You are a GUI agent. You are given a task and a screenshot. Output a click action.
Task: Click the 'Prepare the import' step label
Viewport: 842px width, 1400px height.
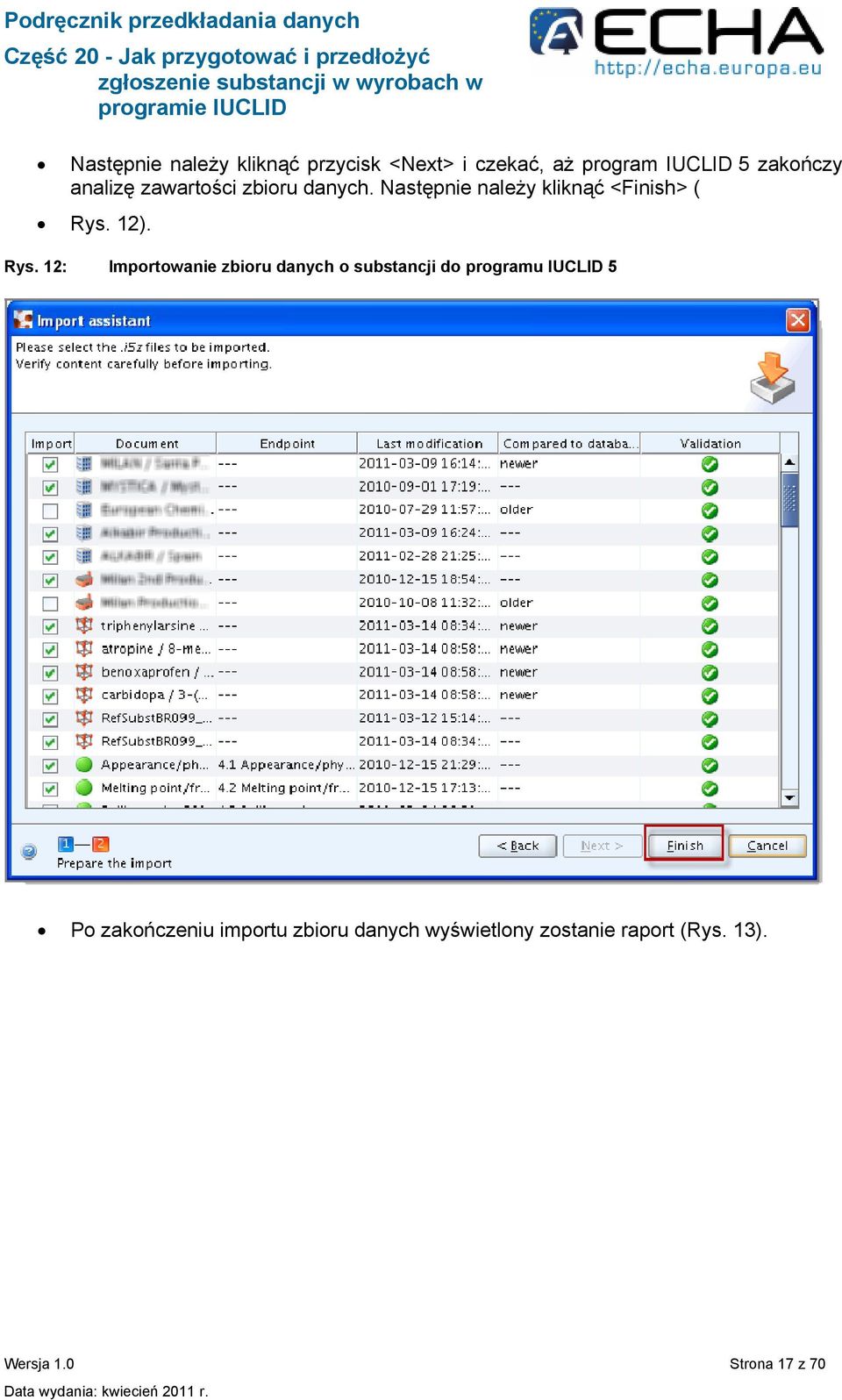114,863
